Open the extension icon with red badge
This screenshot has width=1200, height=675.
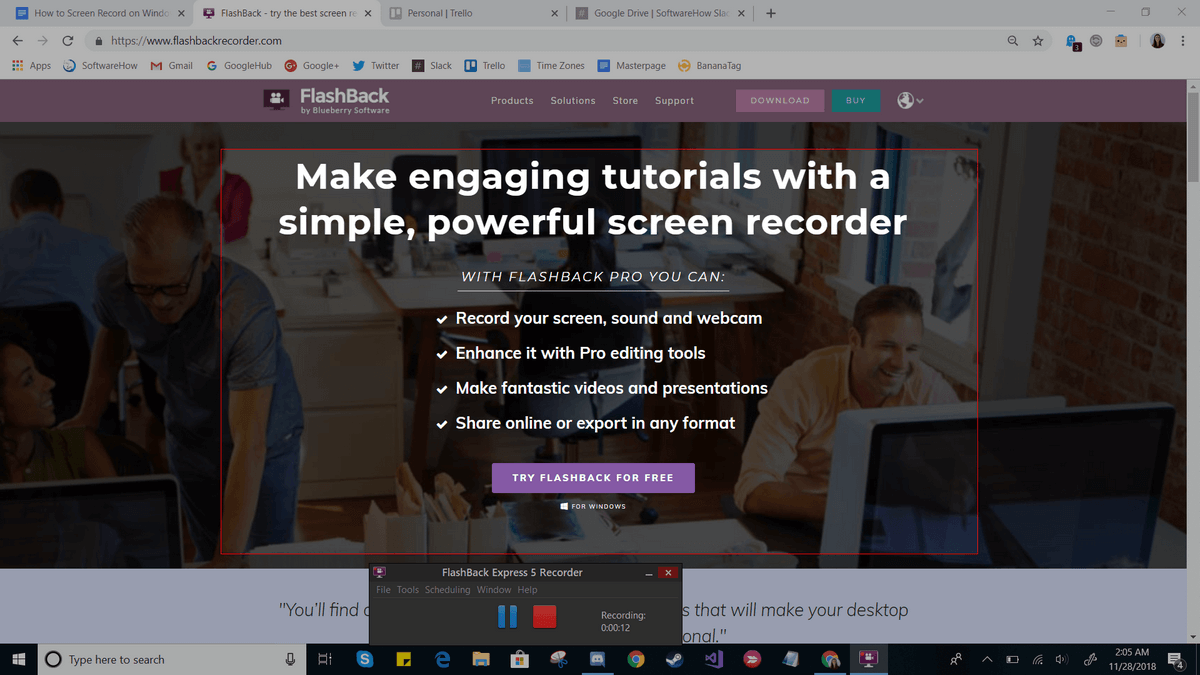[1072, 42]
